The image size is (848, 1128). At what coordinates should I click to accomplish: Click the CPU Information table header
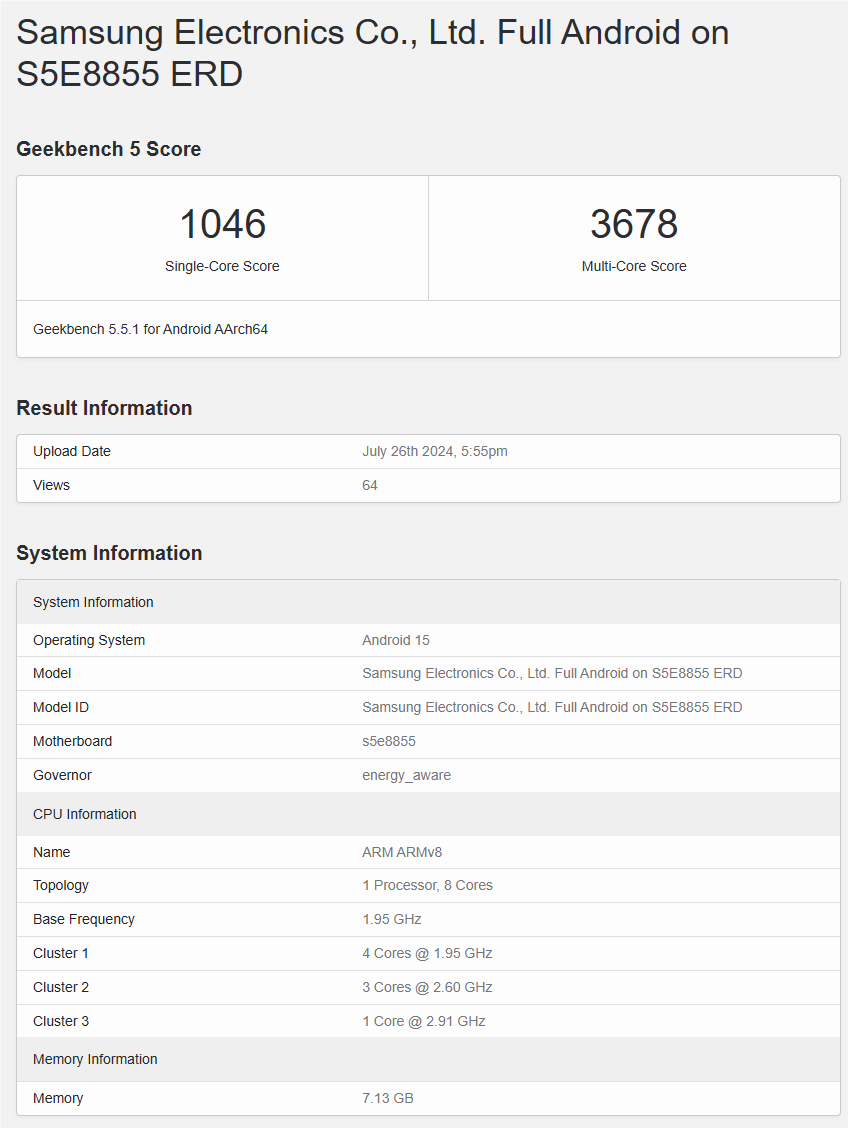pos(85,814)
